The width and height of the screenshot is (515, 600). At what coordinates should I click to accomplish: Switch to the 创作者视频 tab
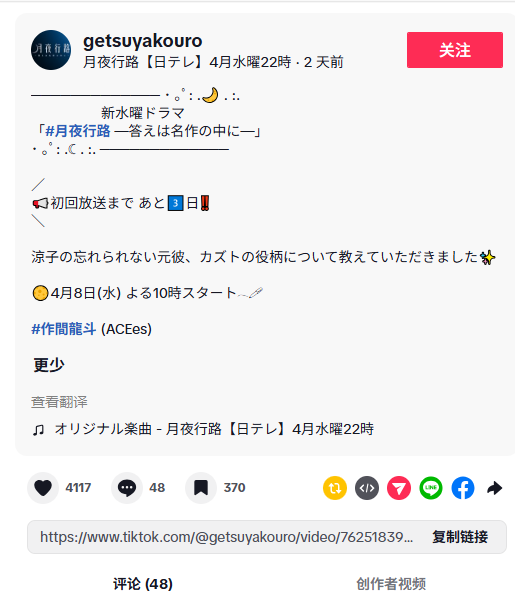[x=391, y=584]
